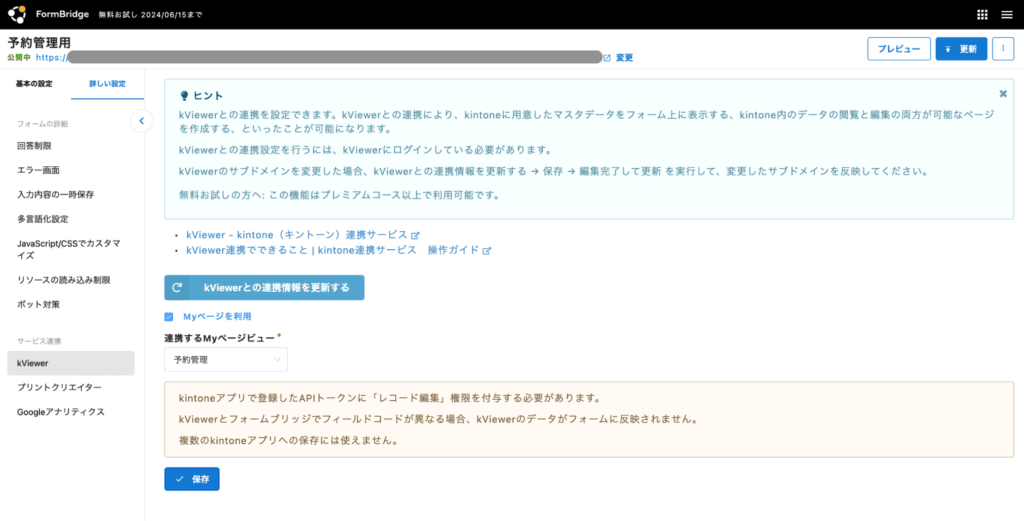Click the ヒント heading text
Image resolution: width=1024 pixels, height=521 pixels.
208,96
